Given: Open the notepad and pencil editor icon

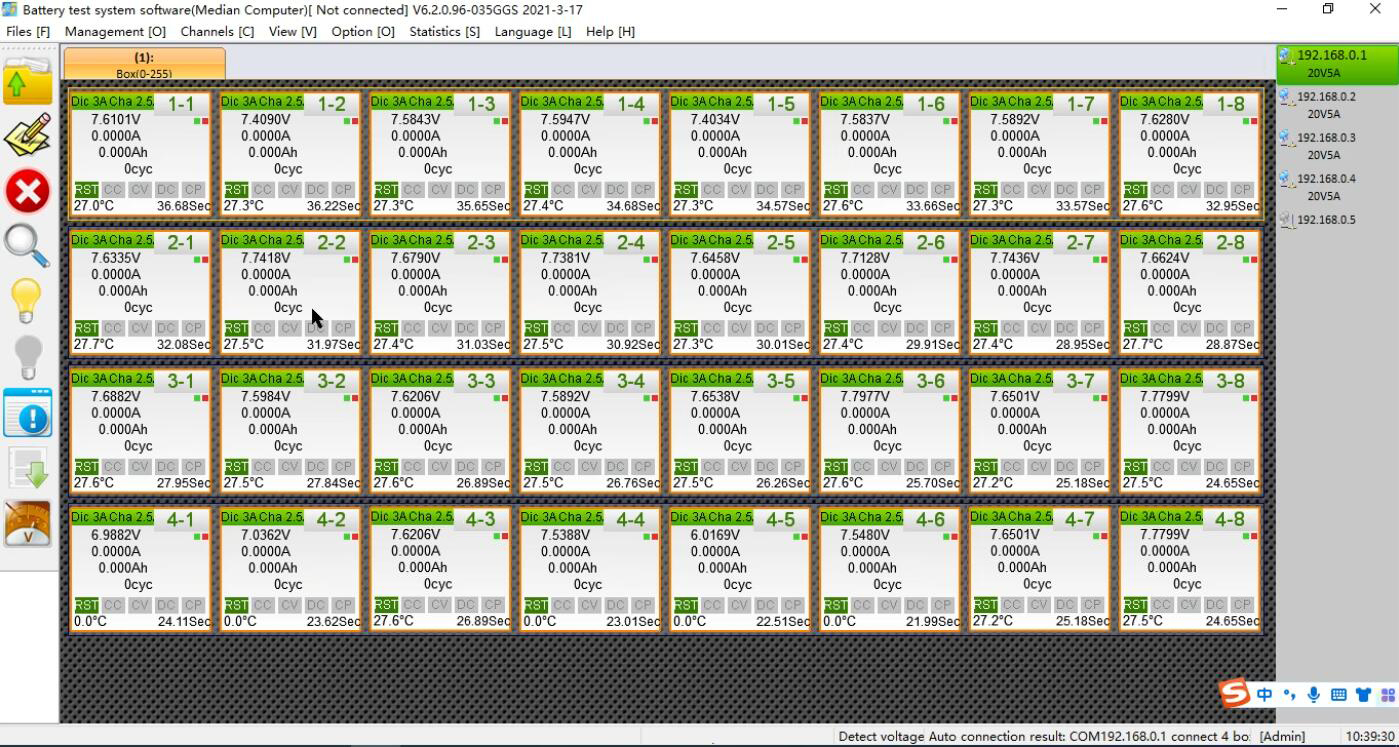Looking at the screenshot, I should [28, 135].
